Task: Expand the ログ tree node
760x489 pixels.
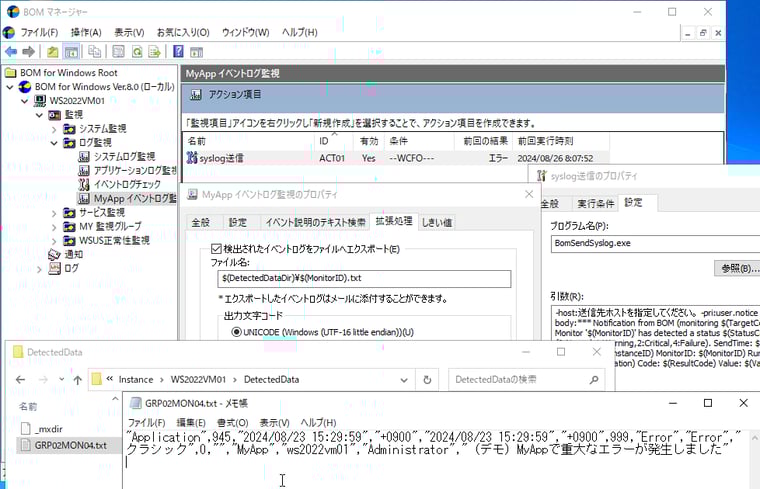Action: (40, 269)
